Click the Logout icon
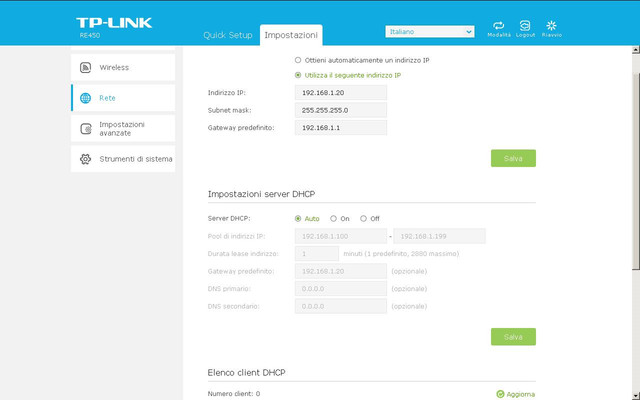 tap(525, 25)
